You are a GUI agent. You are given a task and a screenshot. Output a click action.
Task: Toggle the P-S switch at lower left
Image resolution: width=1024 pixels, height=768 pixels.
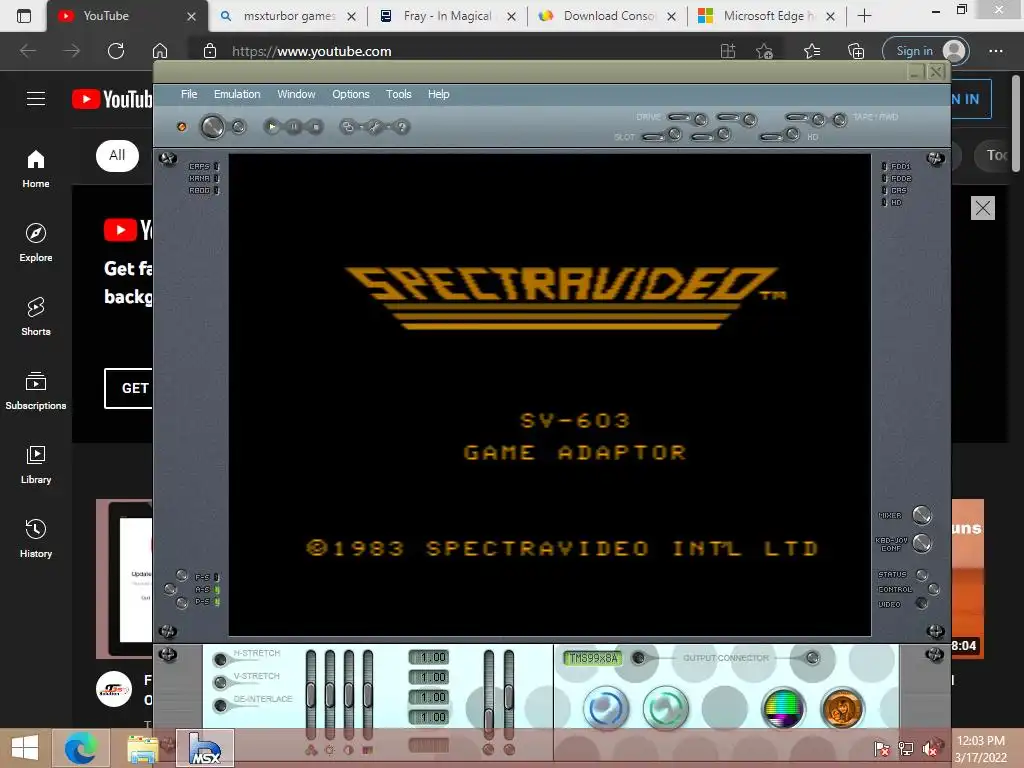tap(182, 575)
